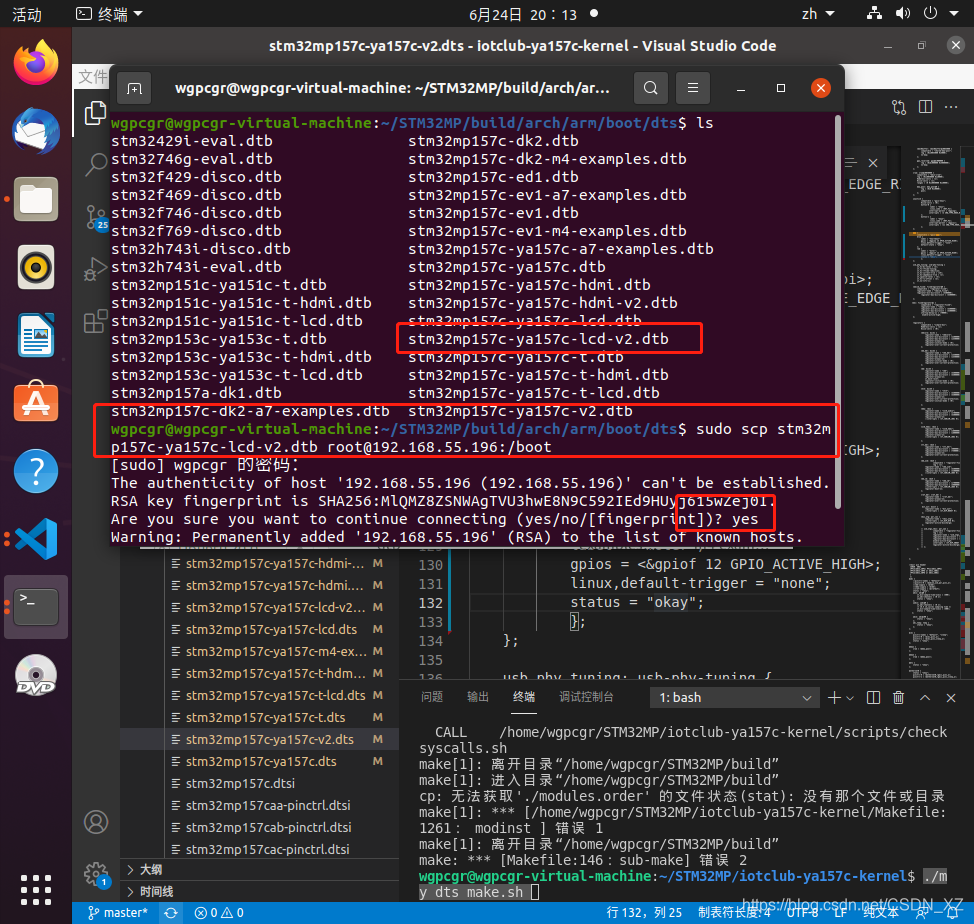Show all applications grid

point(36,890)
